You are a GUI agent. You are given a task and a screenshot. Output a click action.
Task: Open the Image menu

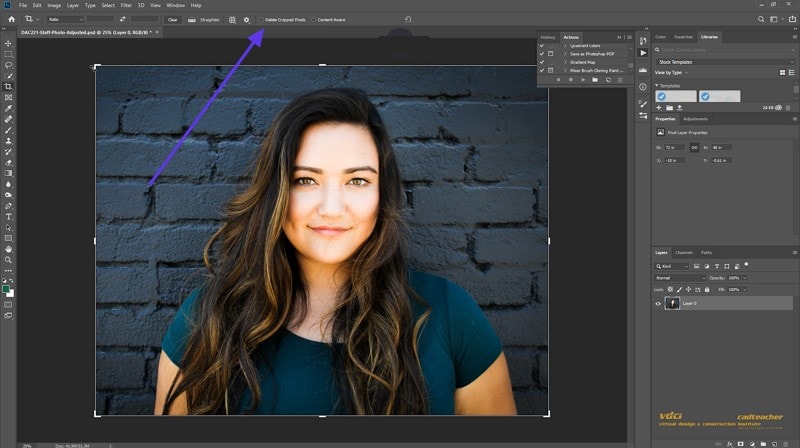tap(54, 5)
